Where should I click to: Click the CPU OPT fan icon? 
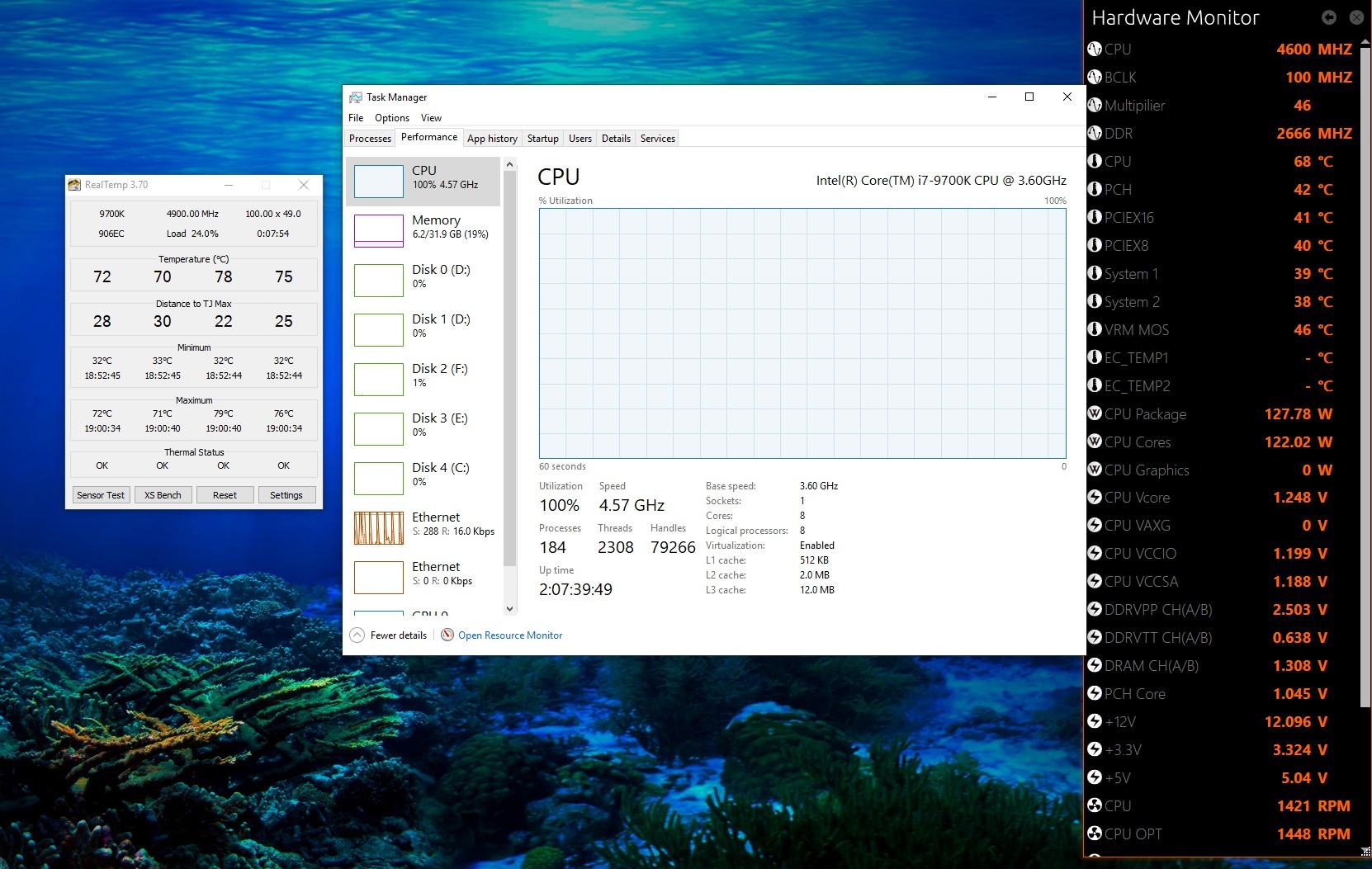pos(1095,834)
